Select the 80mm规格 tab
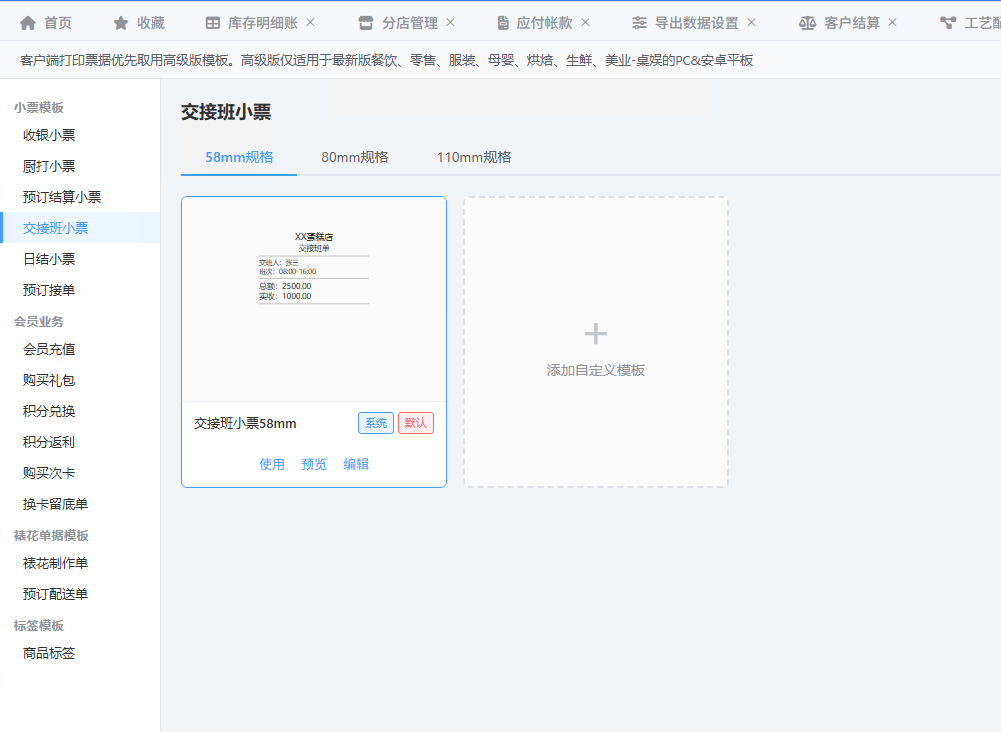 click(355, 157)
